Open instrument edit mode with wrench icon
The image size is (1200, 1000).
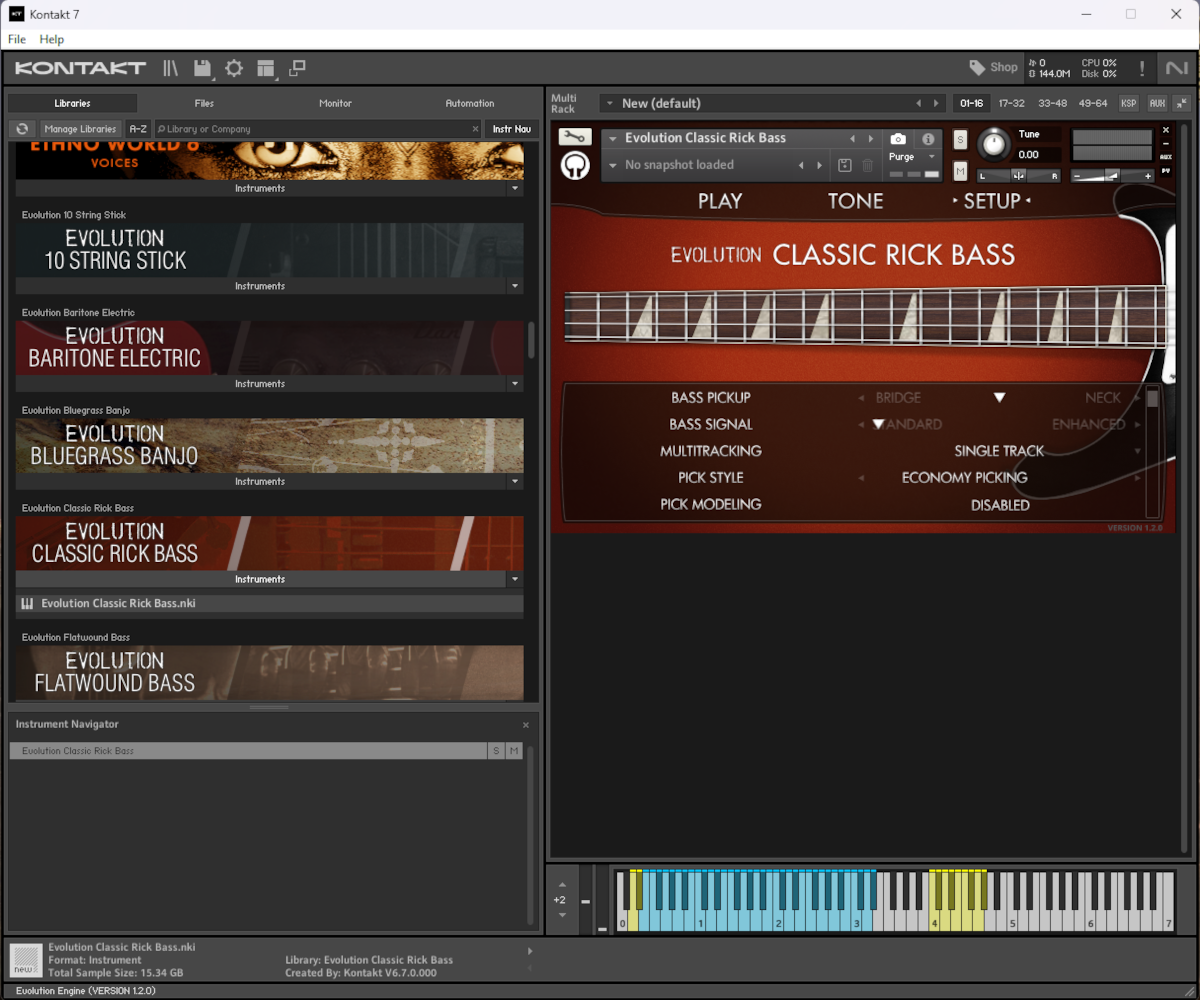coord(575,137)
